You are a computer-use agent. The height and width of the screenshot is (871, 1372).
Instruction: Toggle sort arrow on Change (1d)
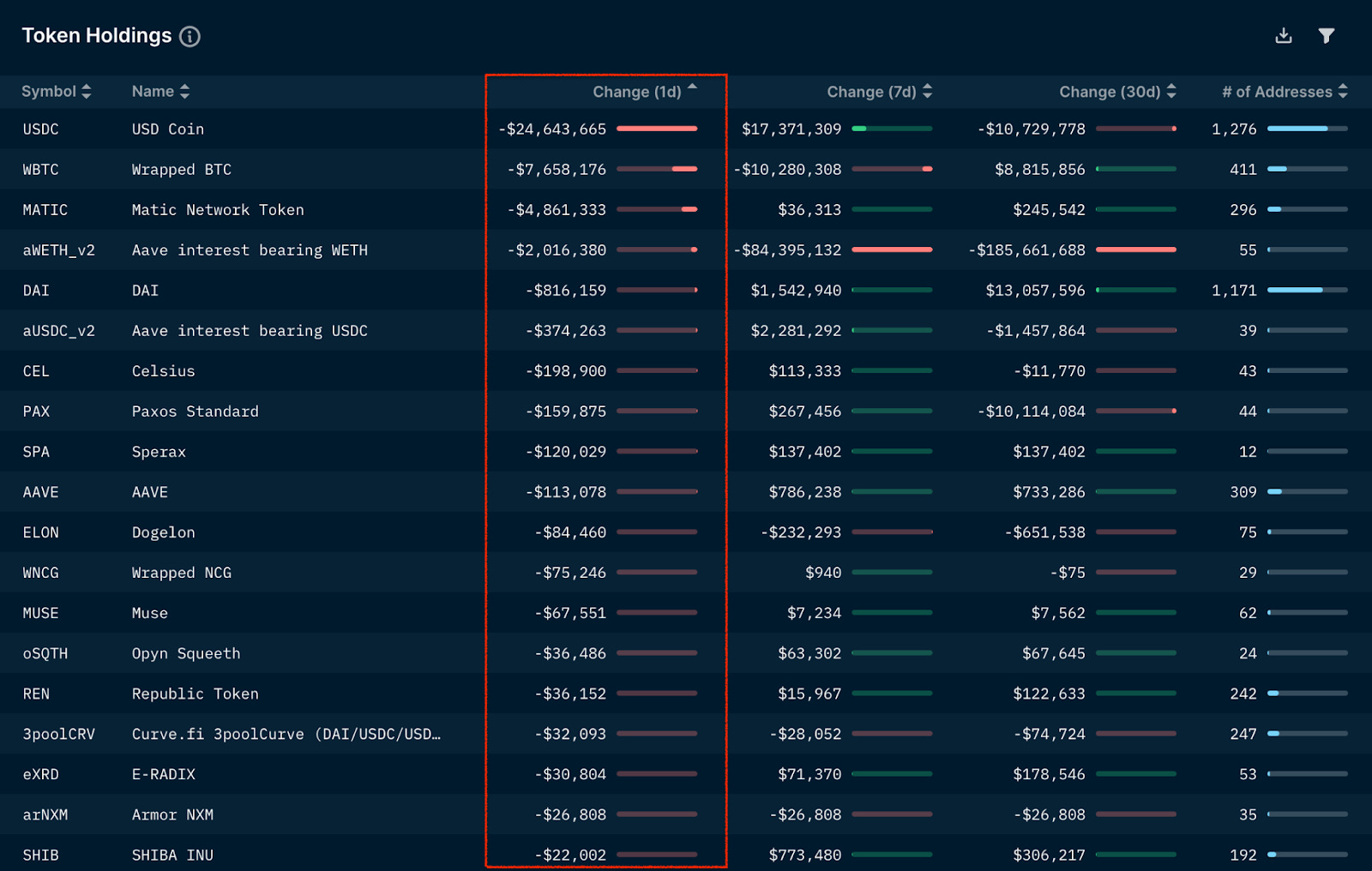[x=692, y=87]
